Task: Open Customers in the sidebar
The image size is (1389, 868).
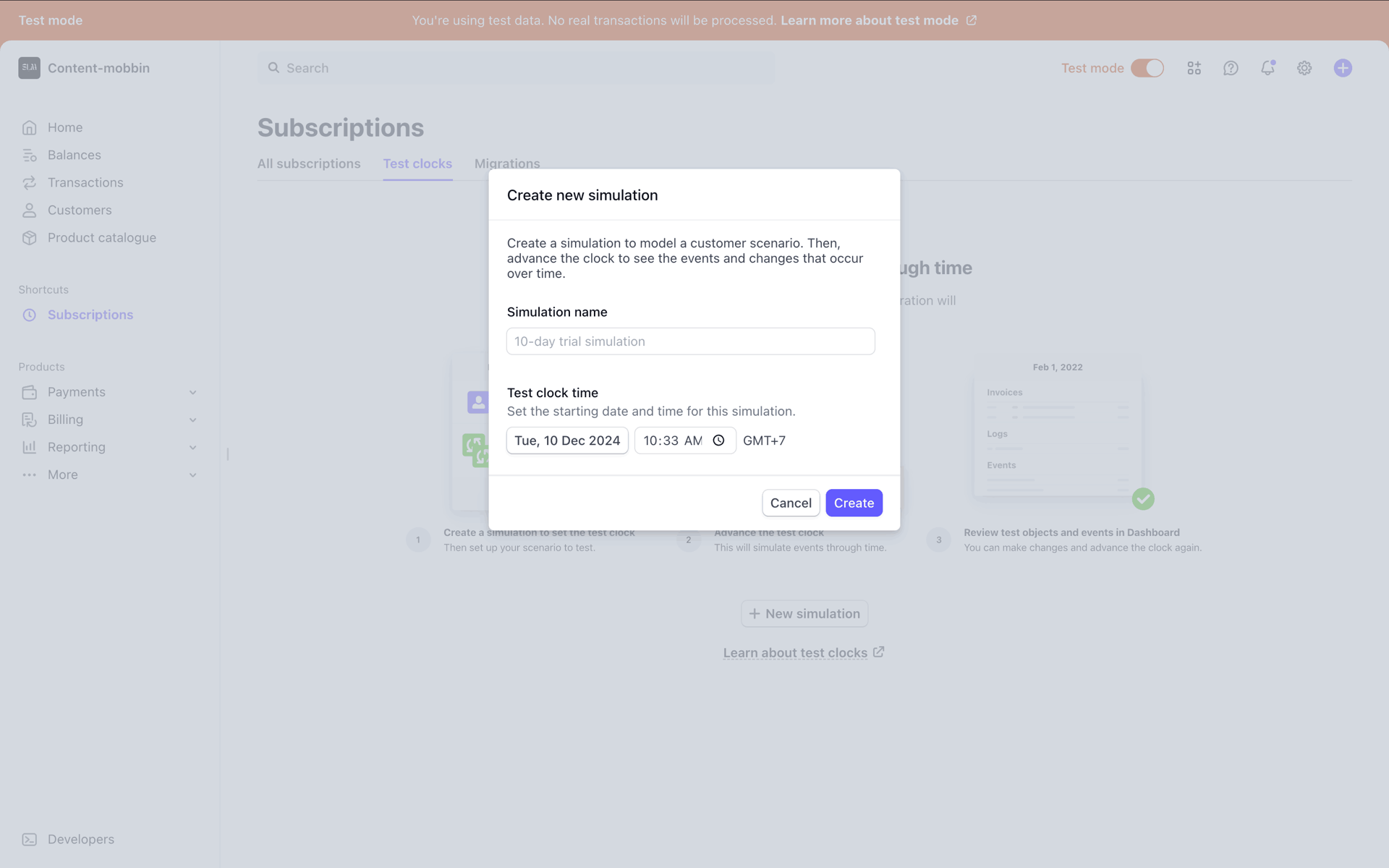Action: click(80, 210)
